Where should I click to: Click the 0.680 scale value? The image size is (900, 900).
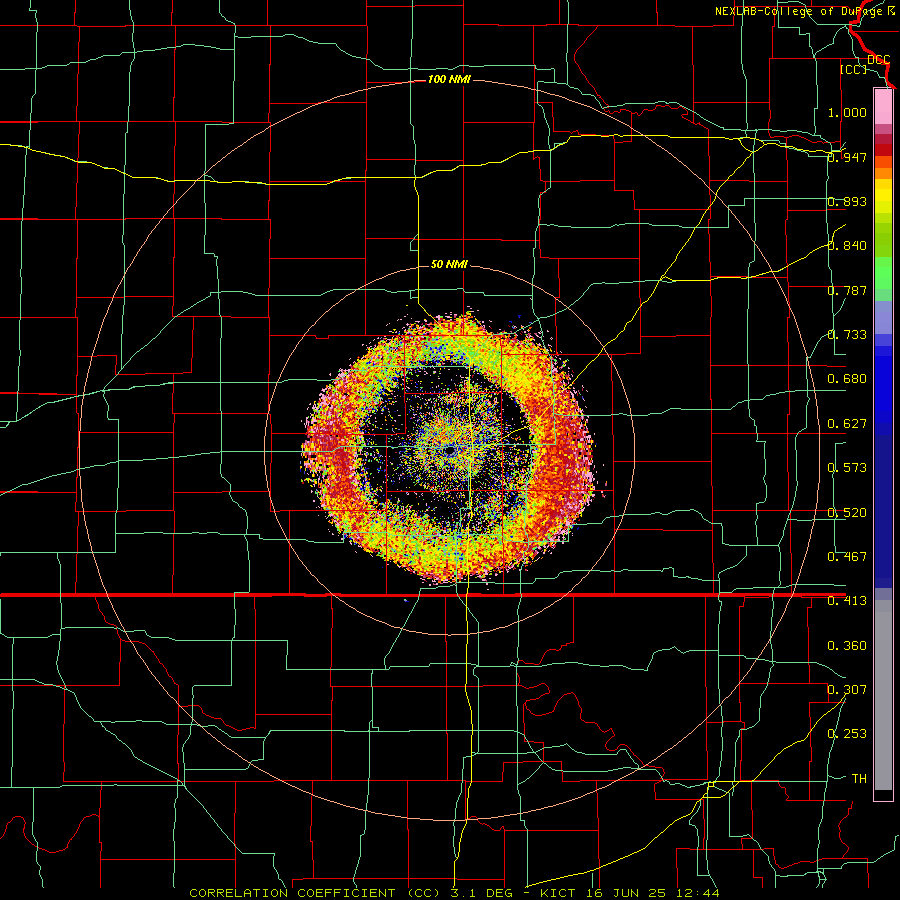click(x=847, y=379)
